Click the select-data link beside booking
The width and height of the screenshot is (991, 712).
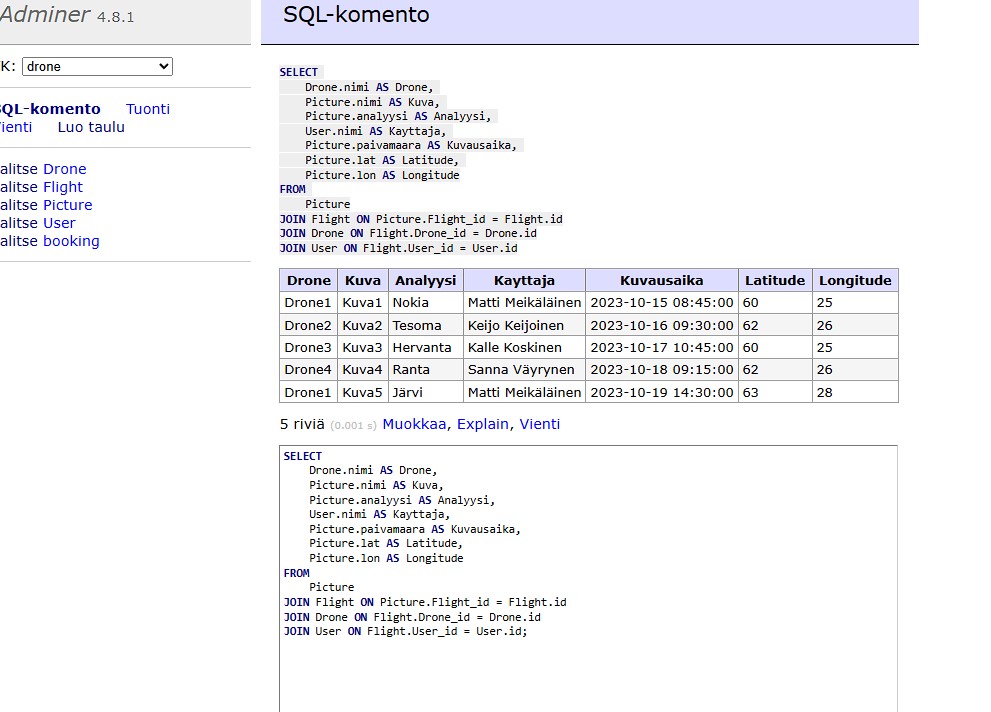pyautogui.click(x=18, y=241)
